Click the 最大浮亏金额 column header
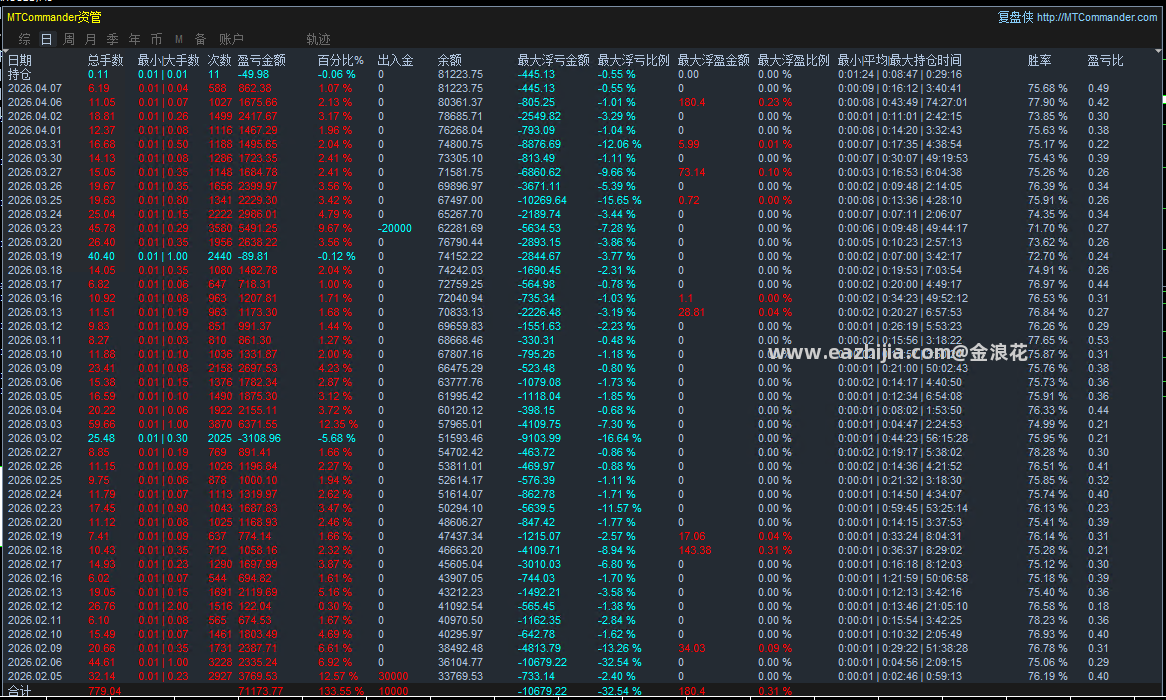Screen dimensions: 1166x700 point(553,60)
